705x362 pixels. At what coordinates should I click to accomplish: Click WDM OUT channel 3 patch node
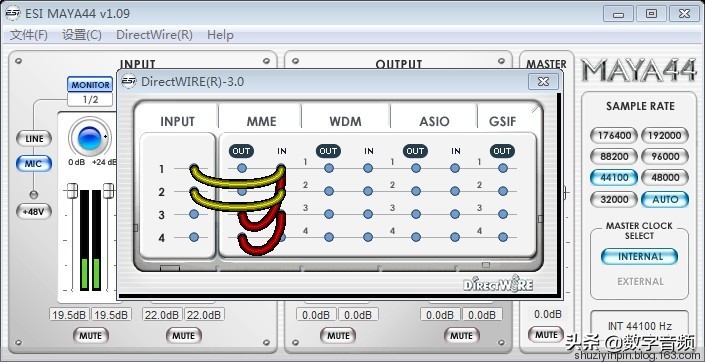pyautogui.click(x=329, y=214)
